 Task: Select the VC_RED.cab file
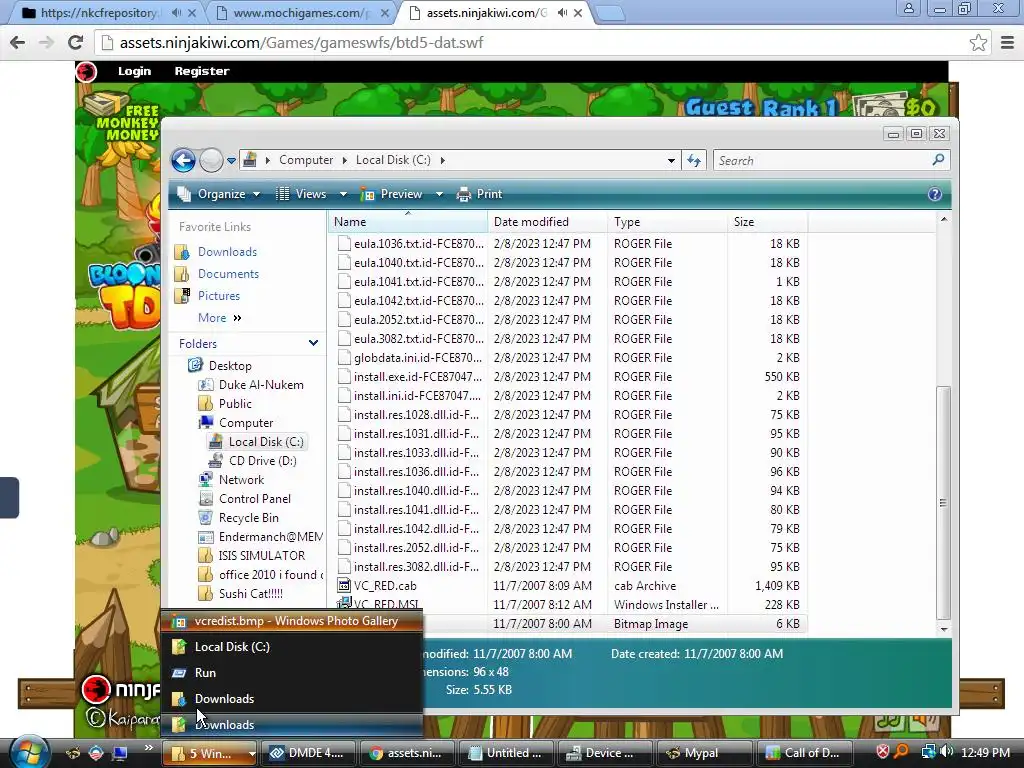(x=385, y=586)
